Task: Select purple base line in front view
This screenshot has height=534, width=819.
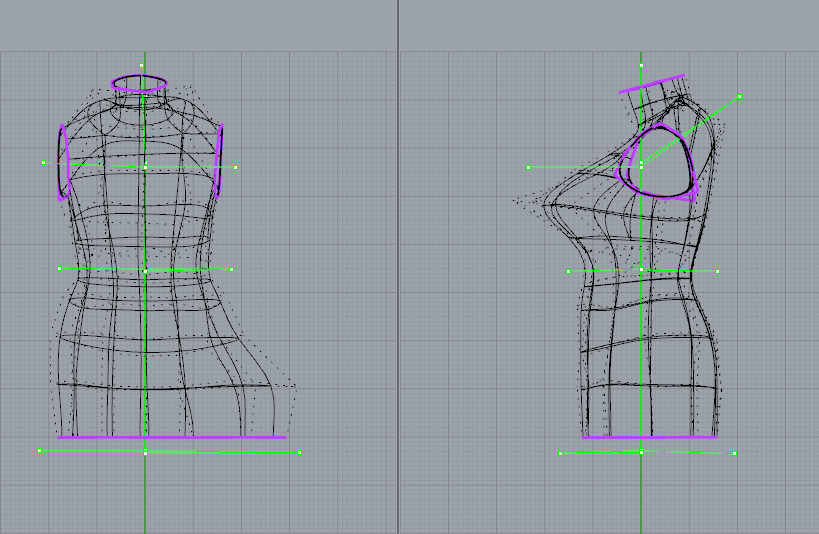Action: [x=172, y=437]
